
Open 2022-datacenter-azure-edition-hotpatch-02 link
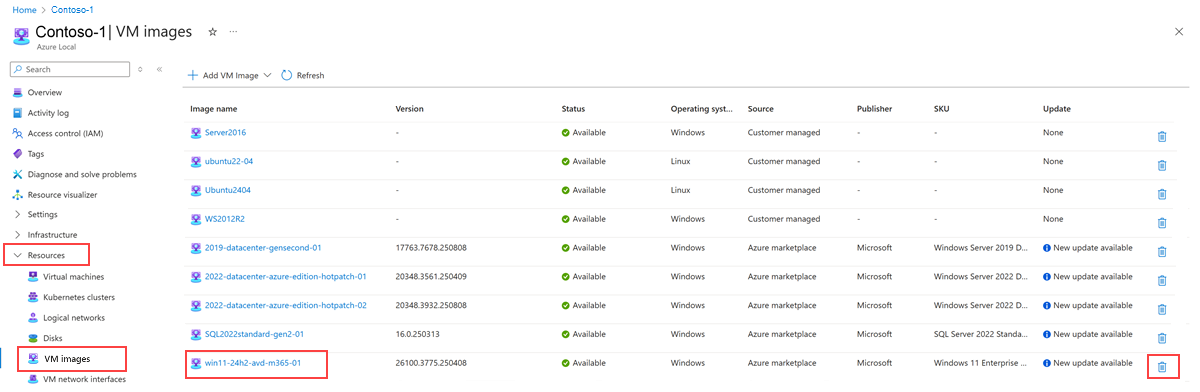286,305
